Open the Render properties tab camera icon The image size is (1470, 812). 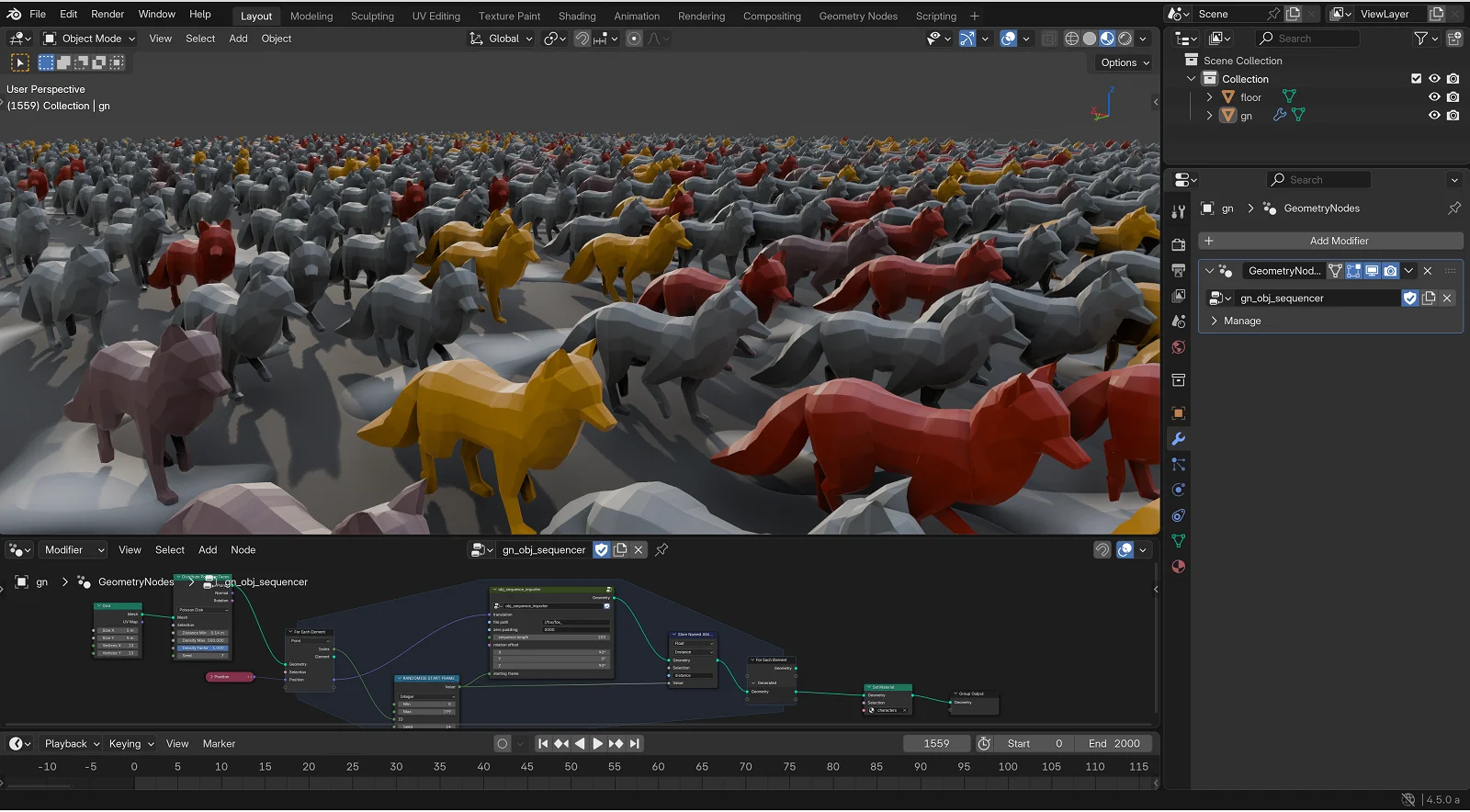(x=1179, y=245)
